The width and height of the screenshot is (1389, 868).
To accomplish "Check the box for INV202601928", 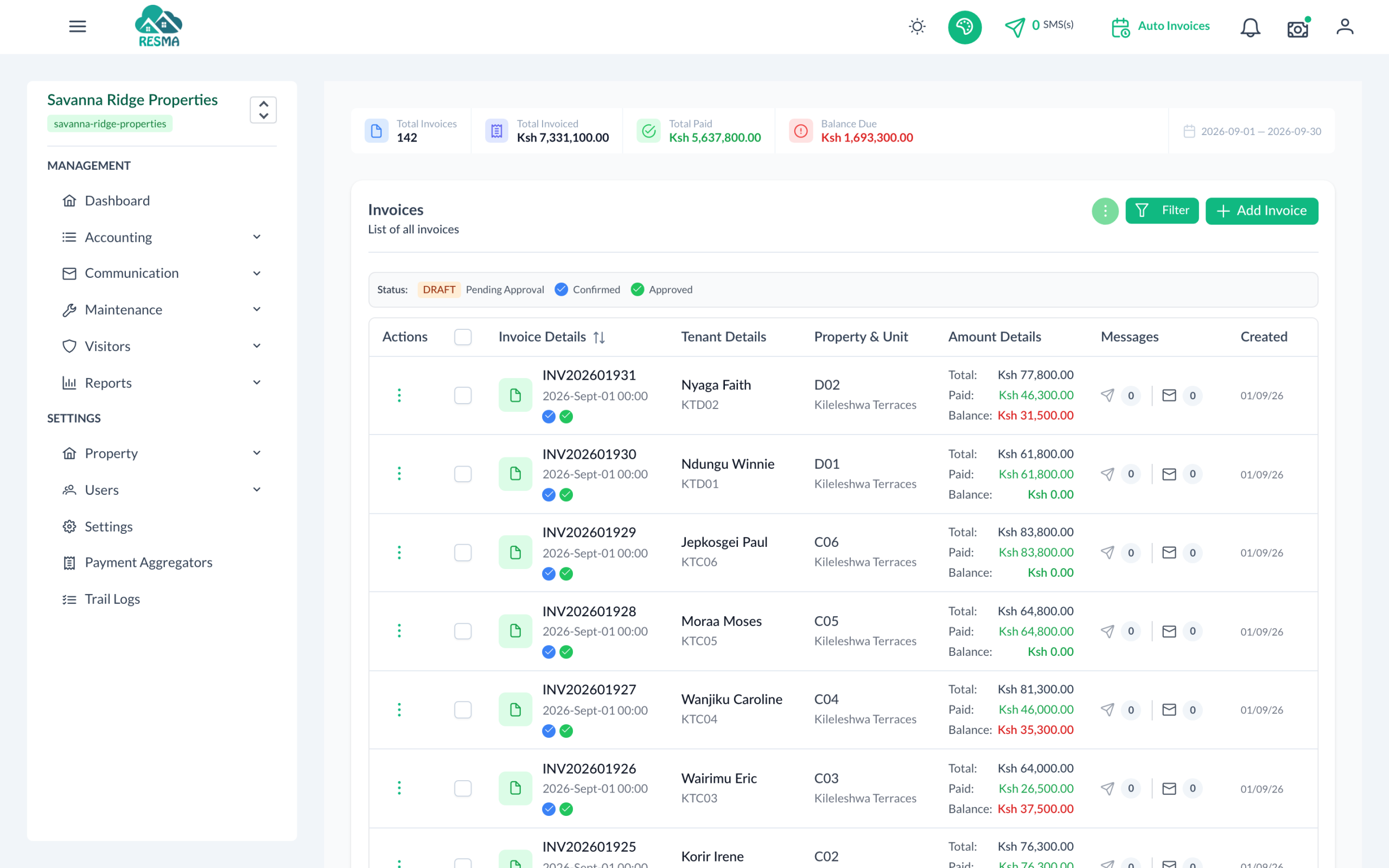I will [x=463, y=631].
